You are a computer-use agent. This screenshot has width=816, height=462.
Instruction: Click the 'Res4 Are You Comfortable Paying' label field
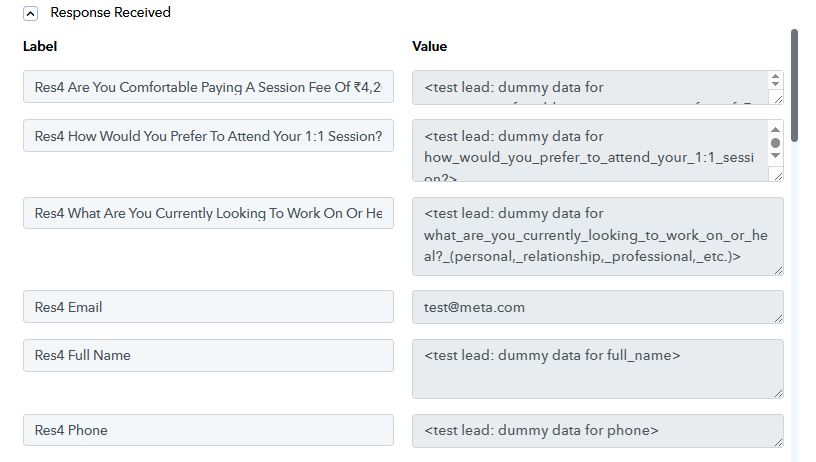click(208, 87)
